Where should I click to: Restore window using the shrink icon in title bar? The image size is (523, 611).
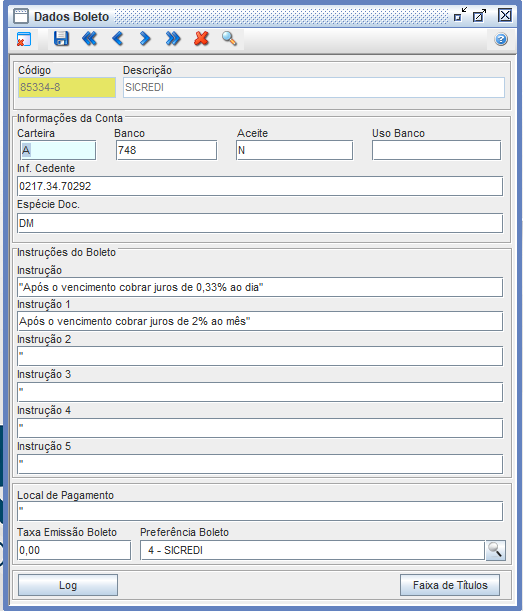pos(460,15)
